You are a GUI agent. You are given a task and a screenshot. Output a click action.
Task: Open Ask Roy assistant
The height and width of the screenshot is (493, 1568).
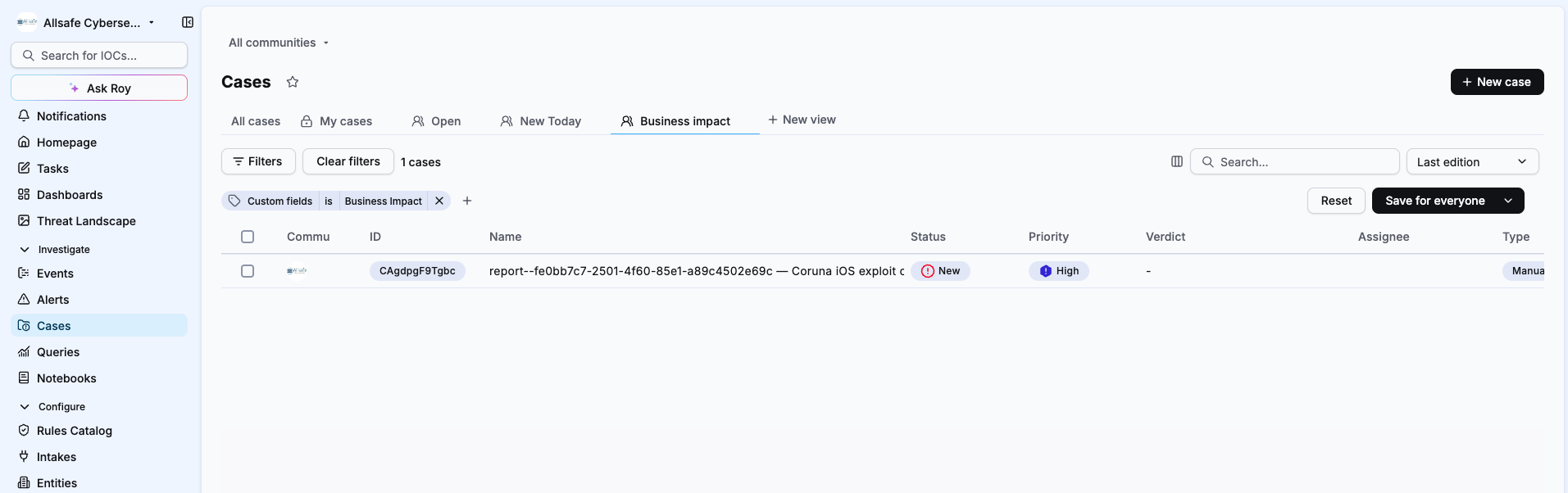tap(99, 88)
